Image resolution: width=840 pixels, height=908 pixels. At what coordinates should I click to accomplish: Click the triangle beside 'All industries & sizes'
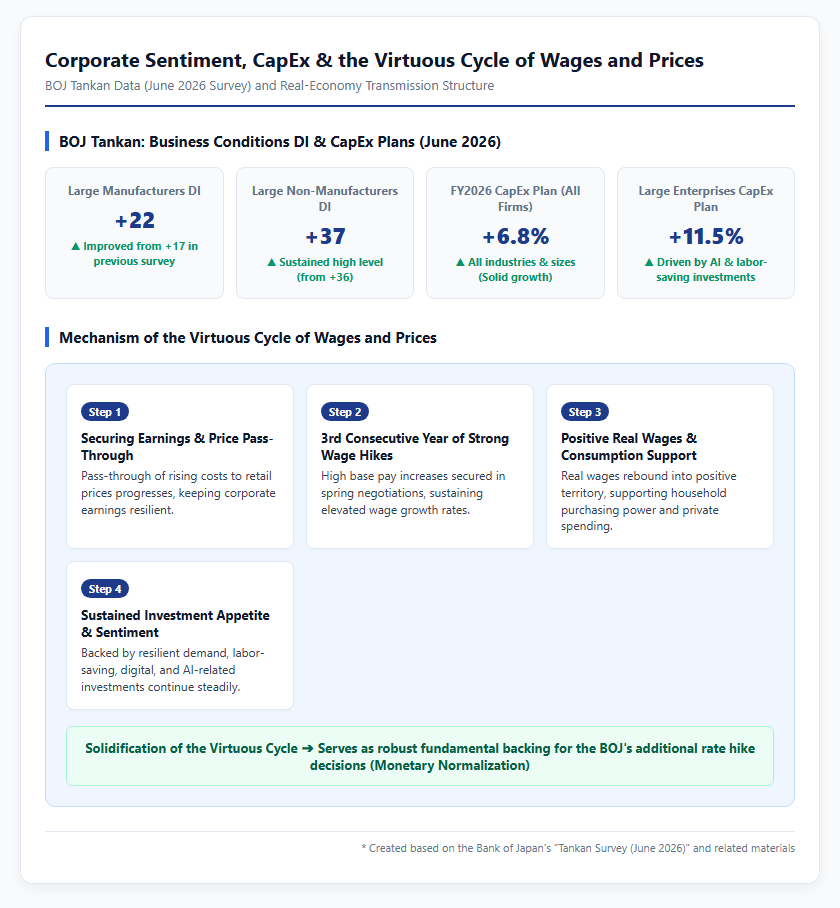click(x=460, y=262)
